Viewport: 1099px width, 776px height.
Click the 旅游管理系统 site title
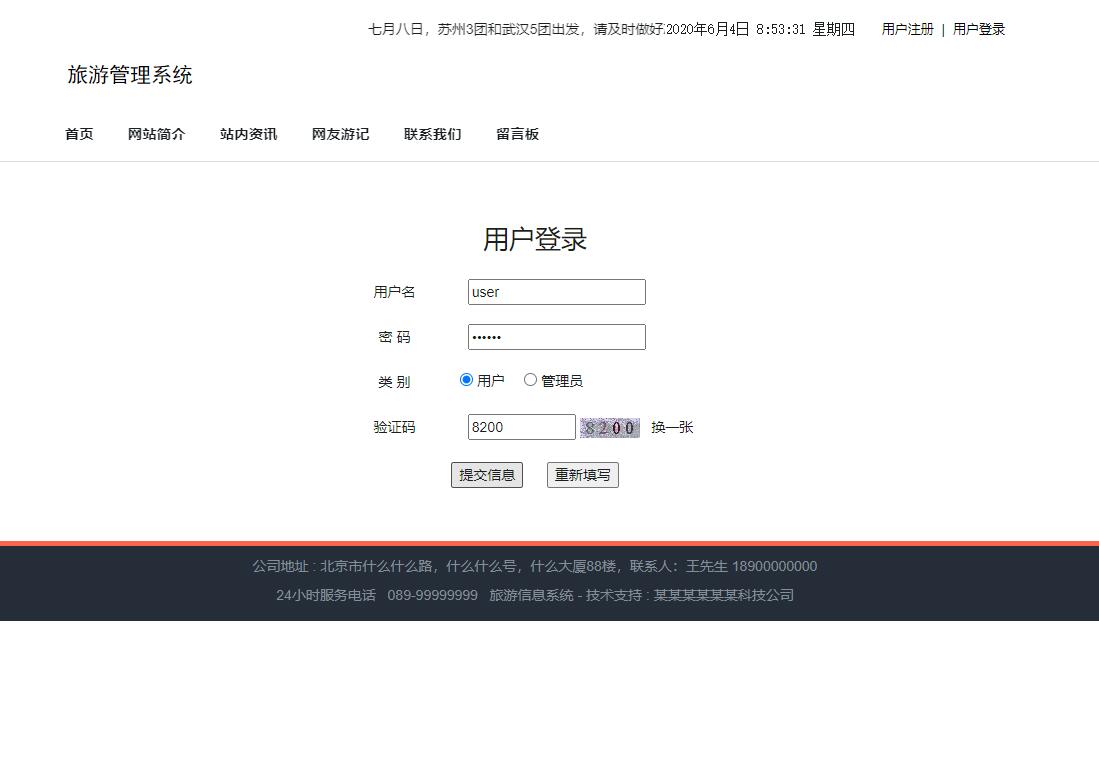coord(130,74)
